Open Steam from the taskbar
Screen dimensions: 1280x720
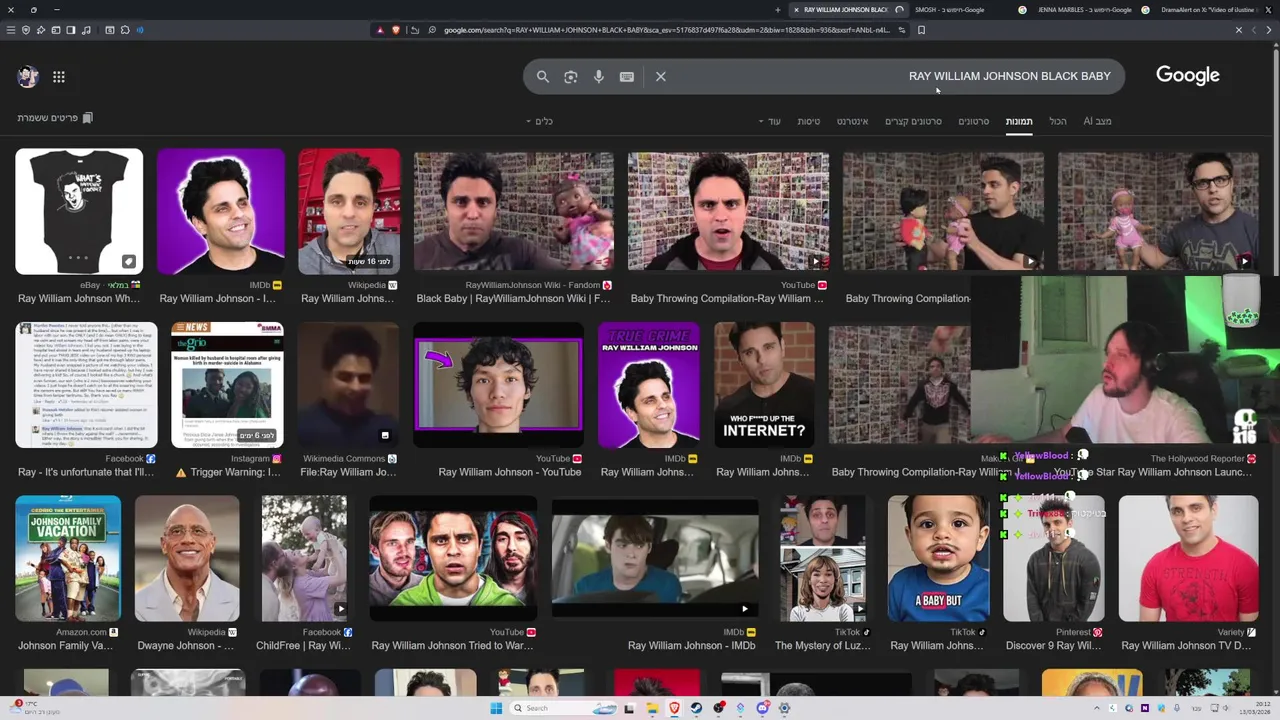(696, 708)
